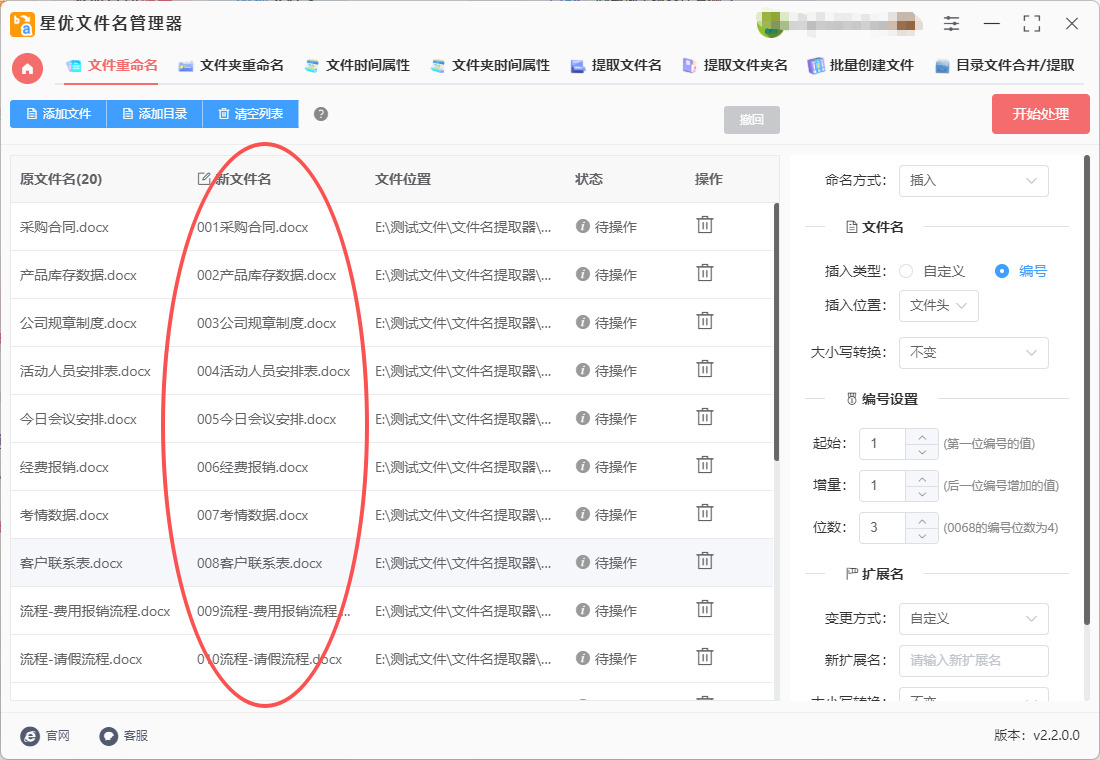Remove 今日会议安排.docx using its trash icon
1100x760 pixels.
point(705,417)
